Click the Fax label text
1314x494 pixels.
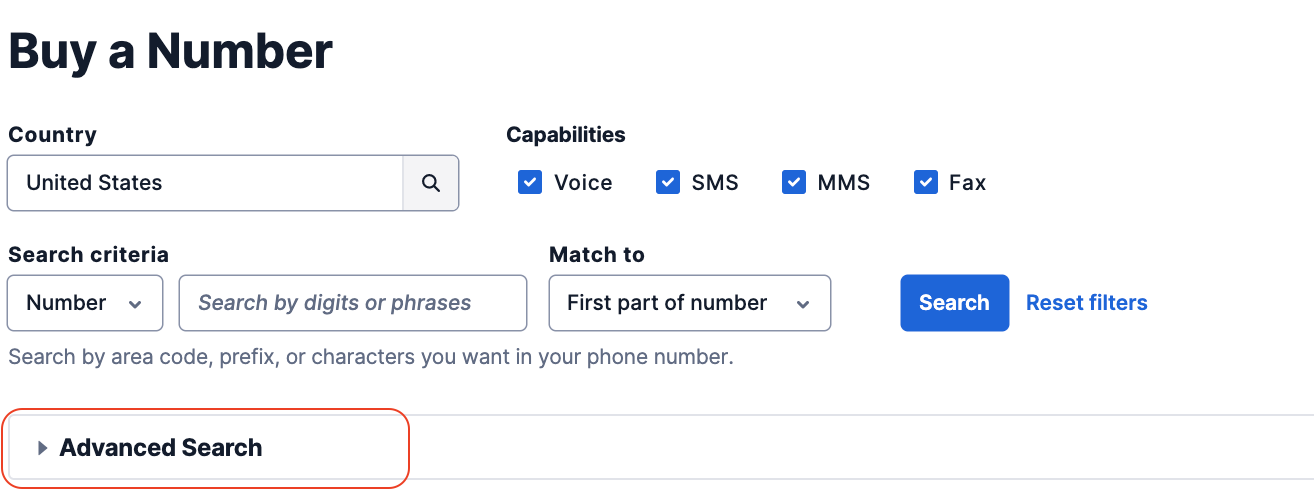click(x=967, y=183)
